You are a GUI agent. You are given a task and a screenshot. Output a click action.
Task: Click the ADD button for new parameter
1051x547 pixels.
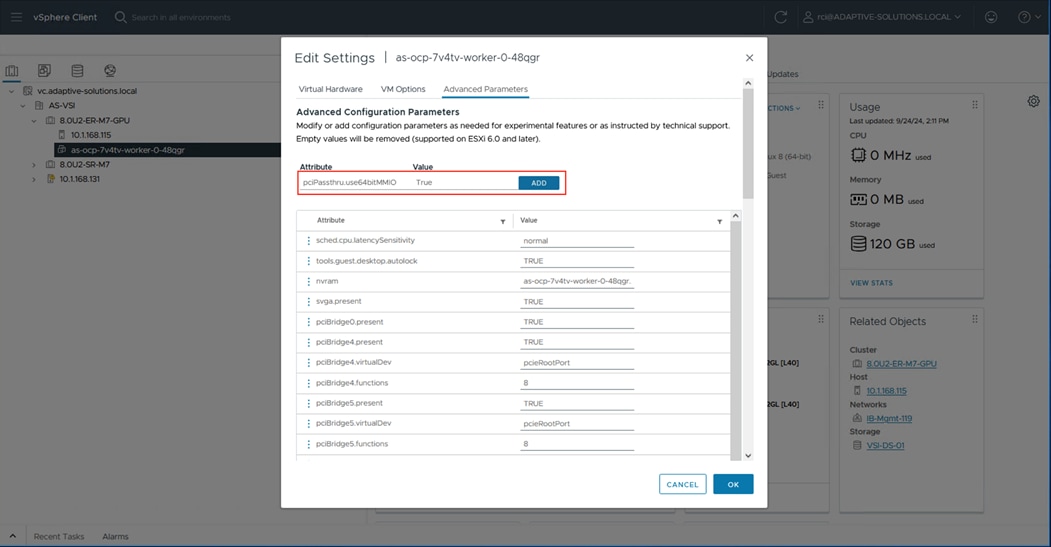[538, 183]
